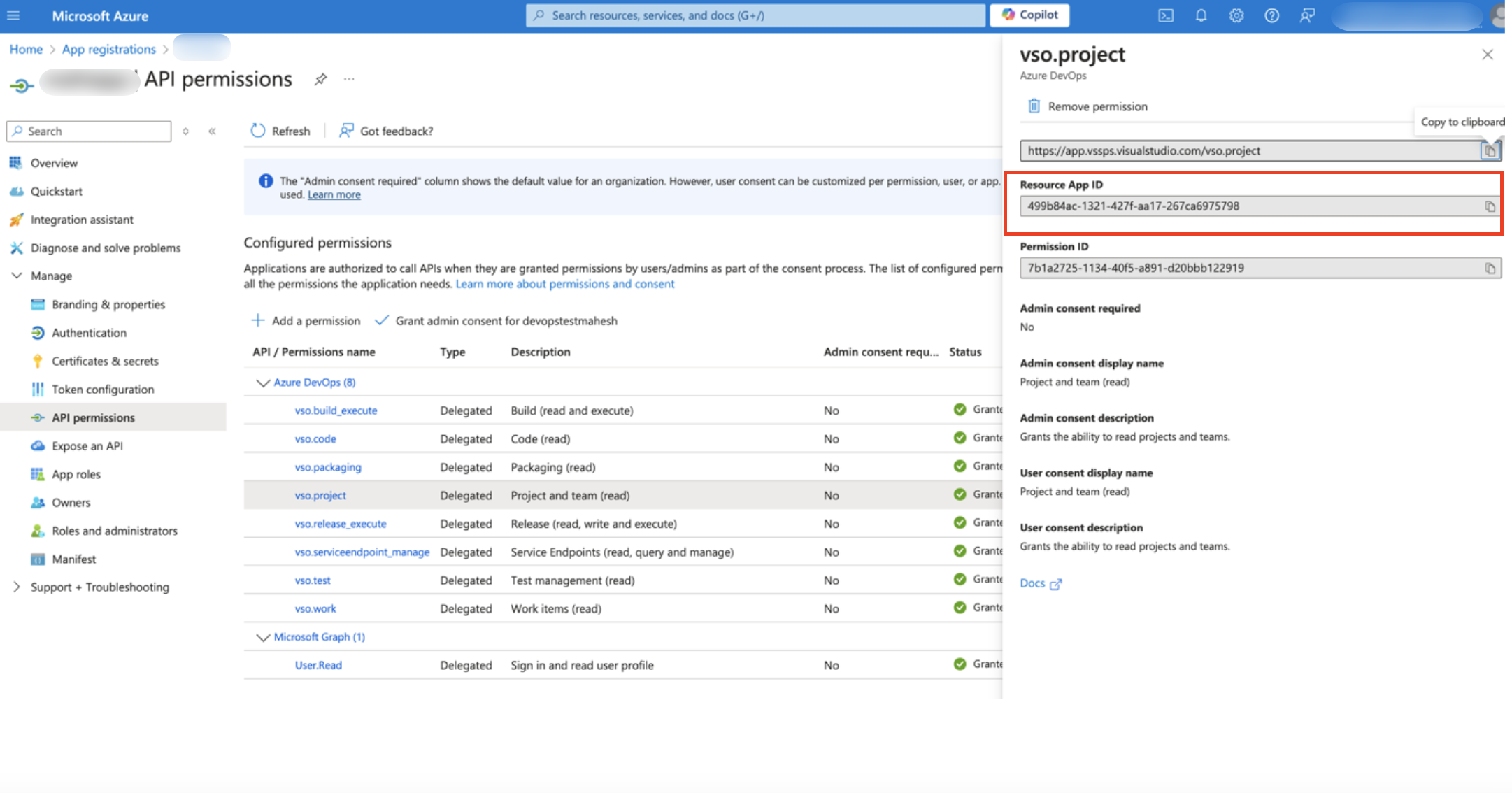This screenshot has height=793, width=1512.
Task: Pin the API permissions page
Action: [x=320, y=79]
